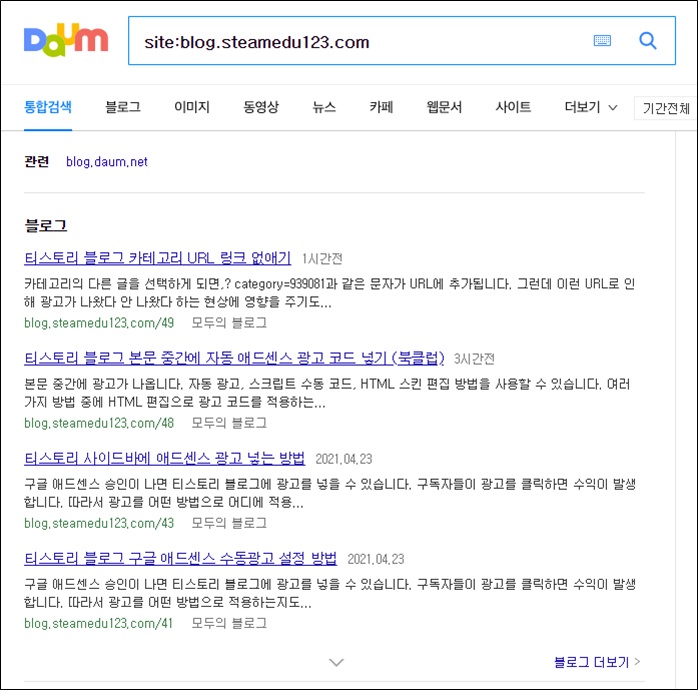Click 모두의 블로그 next to steamedu123.com/41

229,623
